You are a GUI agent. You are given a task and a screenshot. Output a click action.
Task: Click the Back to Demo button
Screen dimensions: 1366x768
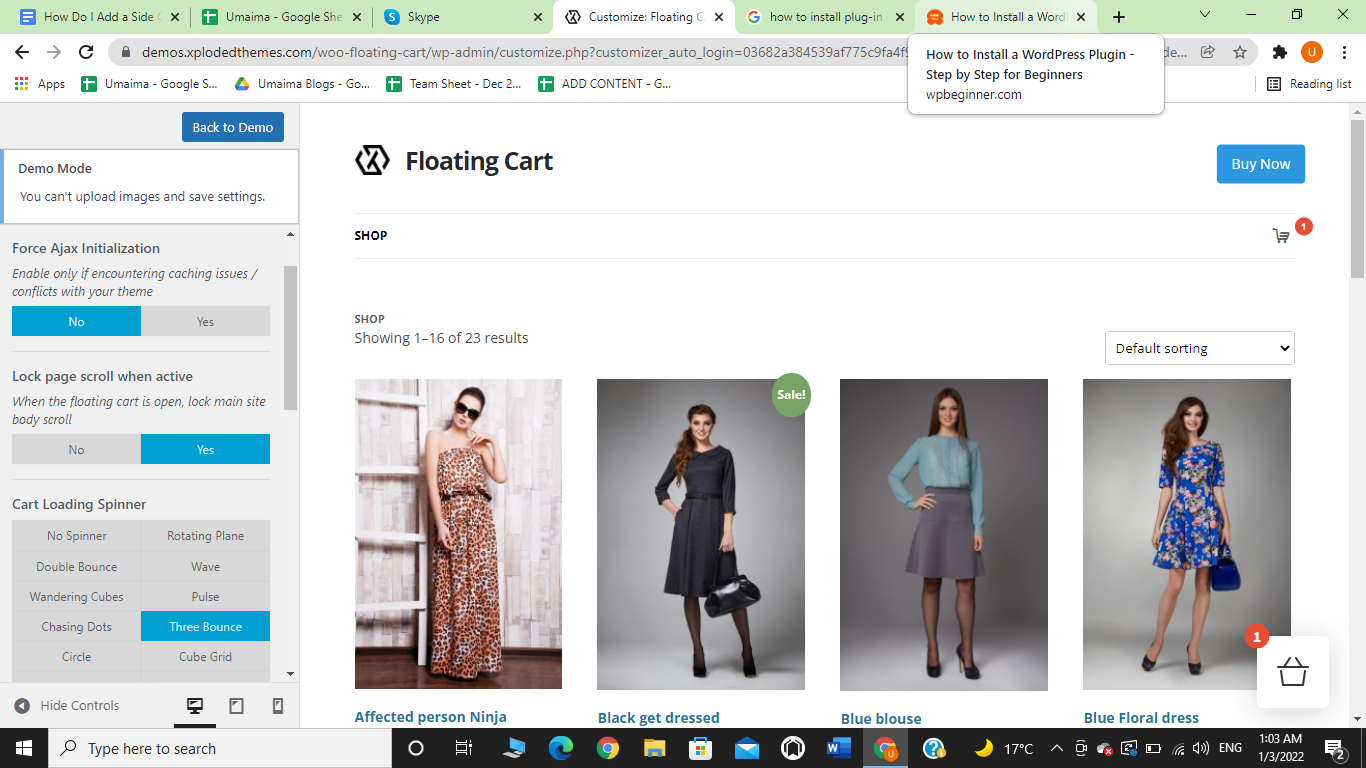tap(233, 127)
